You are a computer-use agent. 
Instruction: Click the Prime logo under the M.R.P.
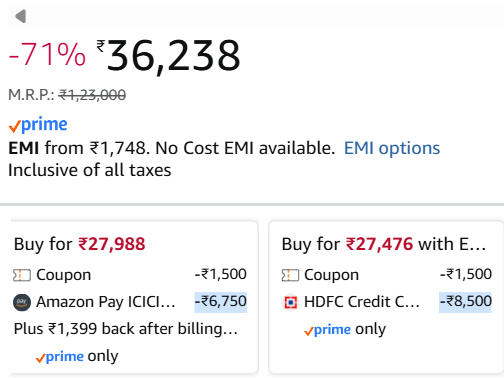(x=38, y=125)
